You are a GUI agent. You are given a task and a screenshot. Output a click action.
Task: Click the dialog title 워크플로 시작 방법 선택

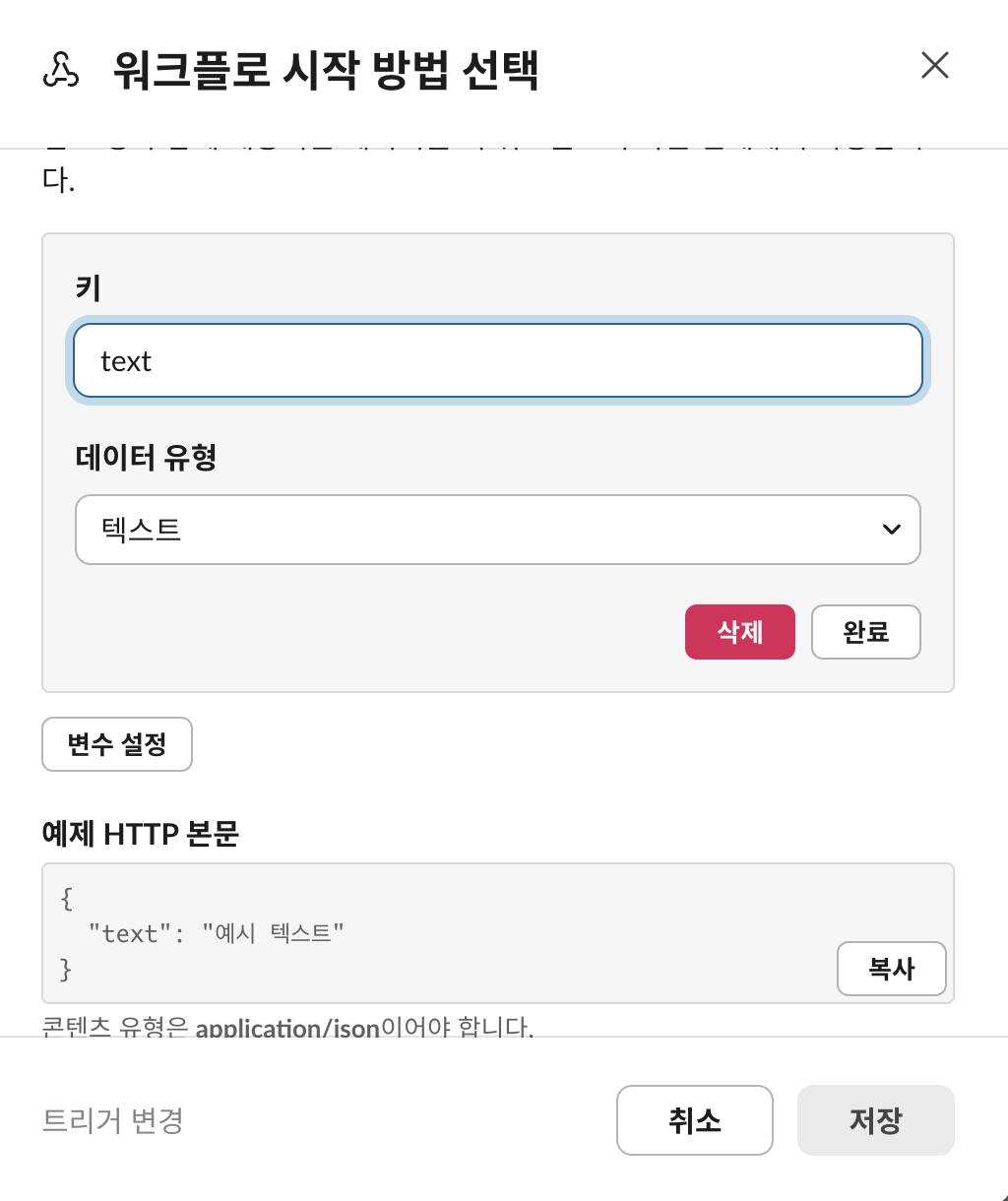coord(326,71)
